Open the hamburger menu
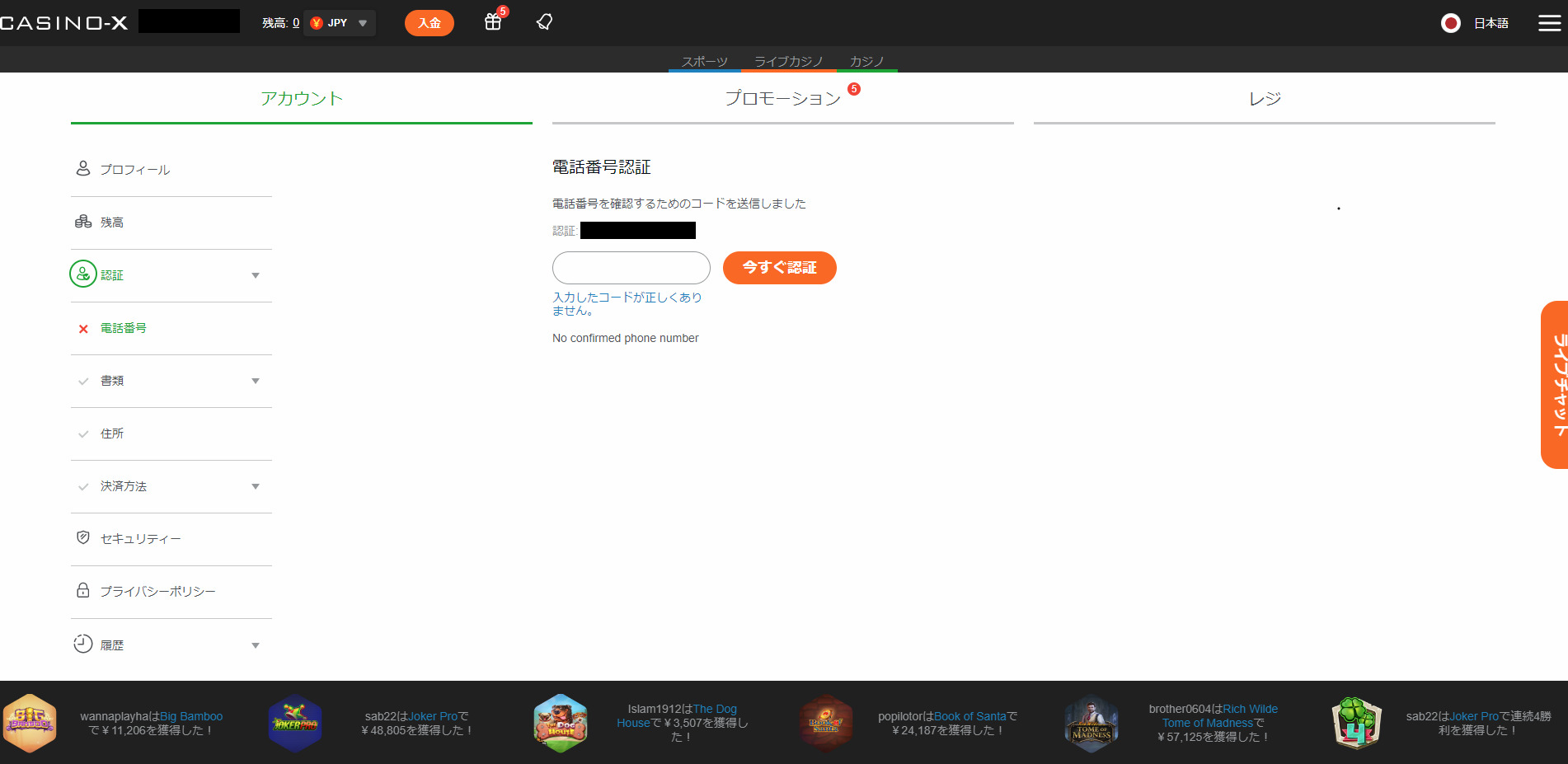The width and height of the screenshot is (1568, 764). (1549, 23)
